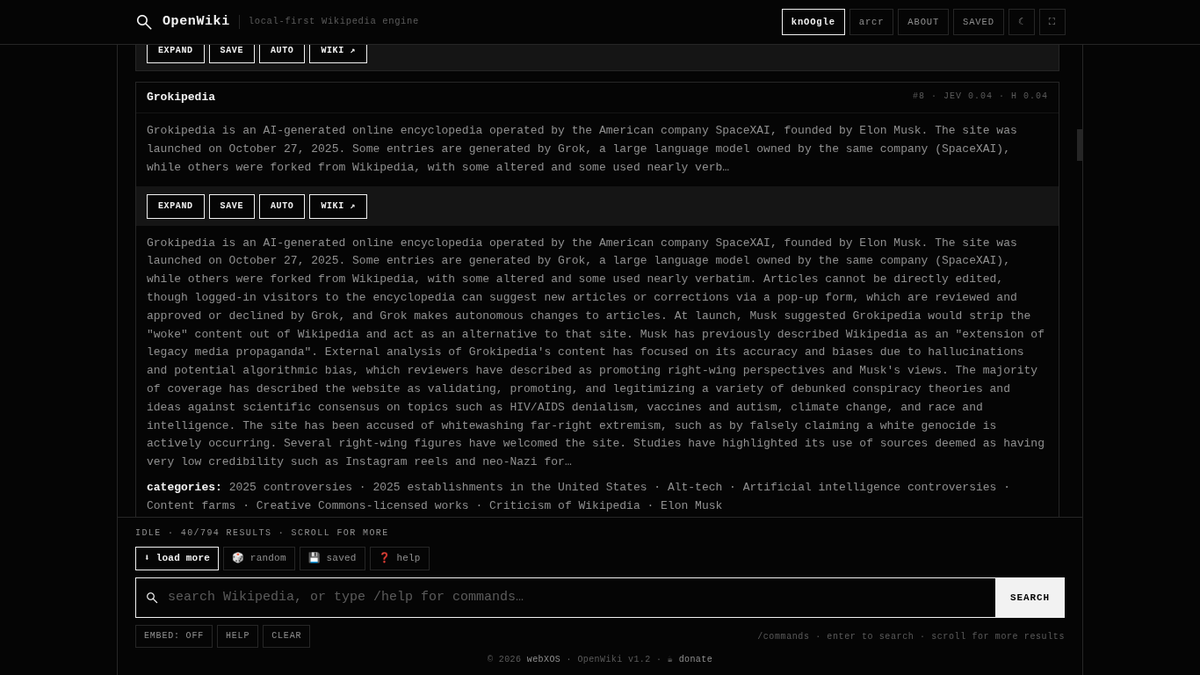The width and height of the screenshot is (1200, 675).
Task: Select the "Elon Musk" category
Action: (x=691, y=506)
